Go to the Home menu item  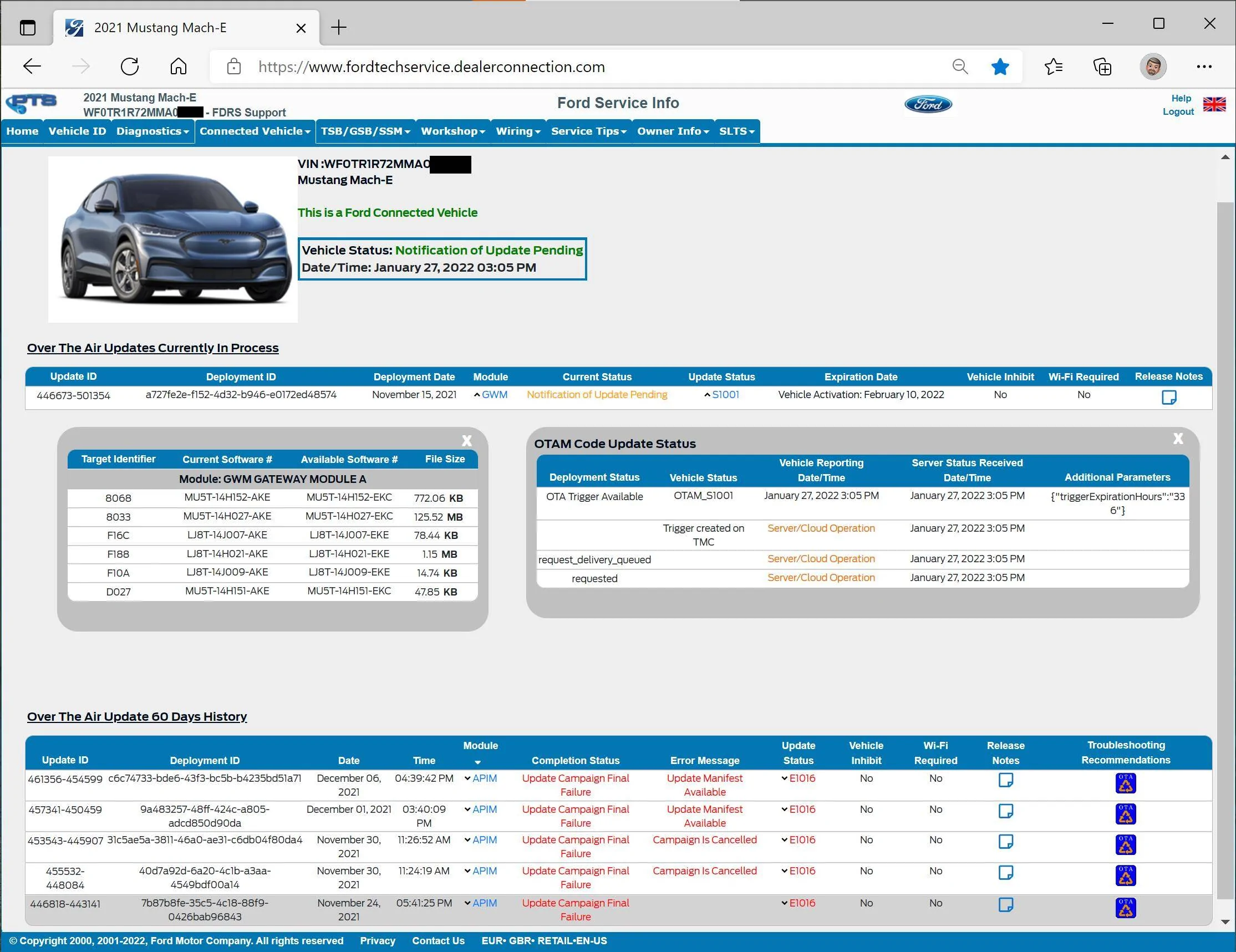pos(23,131)
